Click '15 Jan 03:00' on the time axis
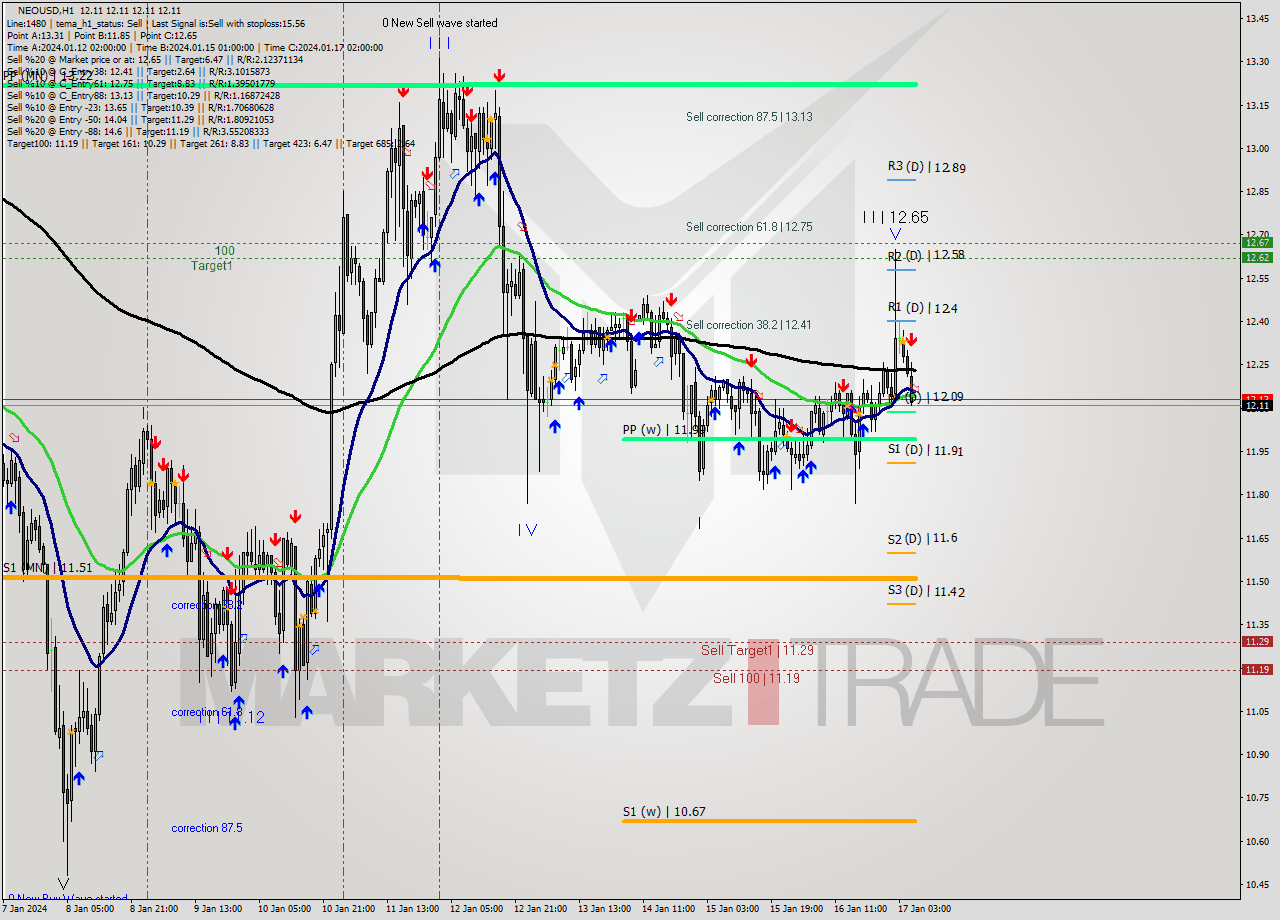Viewport: 1280px width, 920px height. click(732, 909)
